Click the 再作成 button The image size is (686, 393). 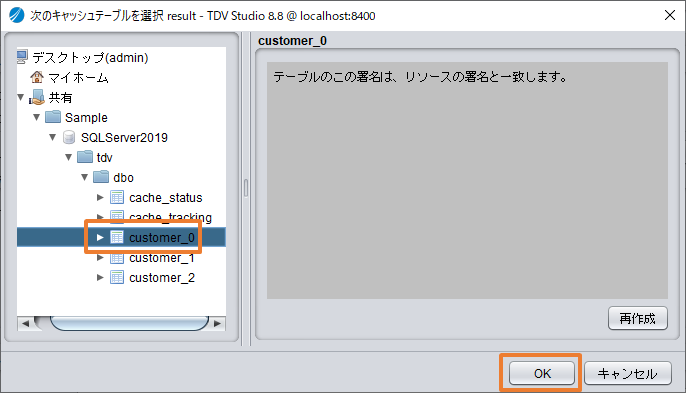637,318
